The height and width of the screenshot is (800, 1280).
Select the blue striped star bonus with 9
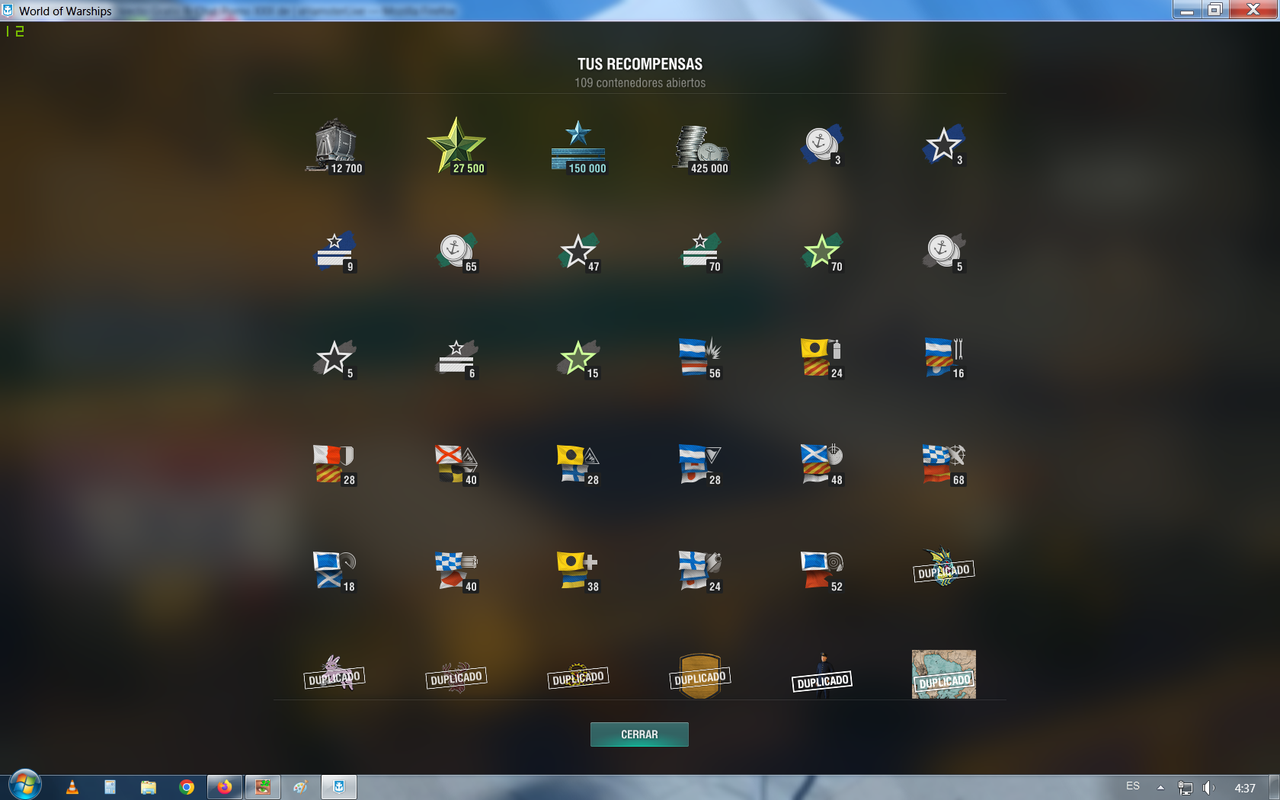335,252
